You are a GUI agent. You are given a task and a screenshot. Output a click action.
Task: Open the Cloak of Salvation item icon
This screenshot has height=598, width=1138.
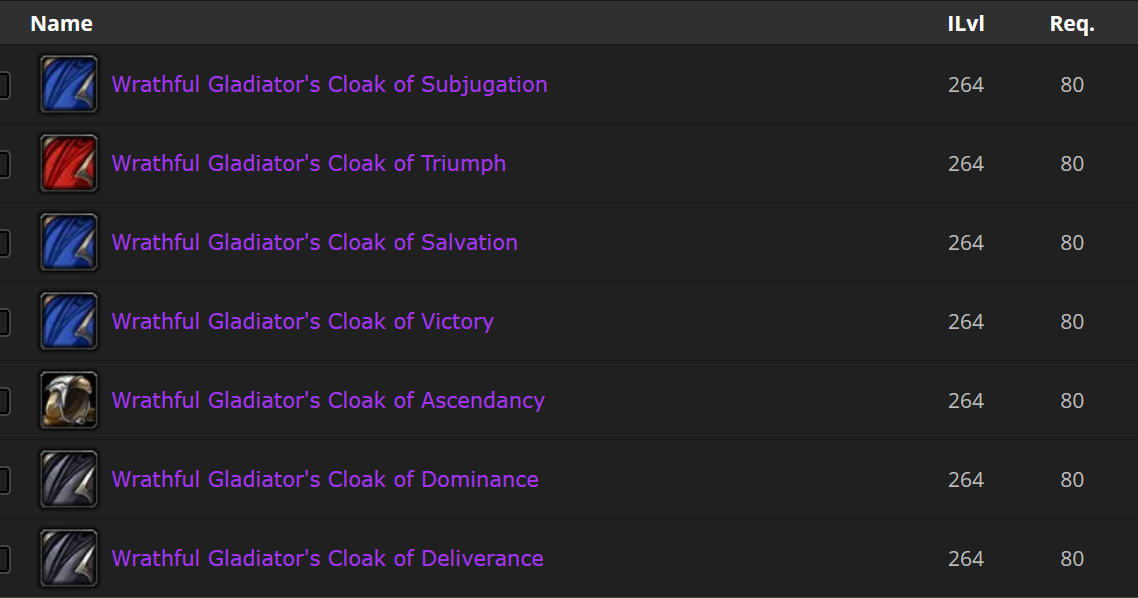69,242
